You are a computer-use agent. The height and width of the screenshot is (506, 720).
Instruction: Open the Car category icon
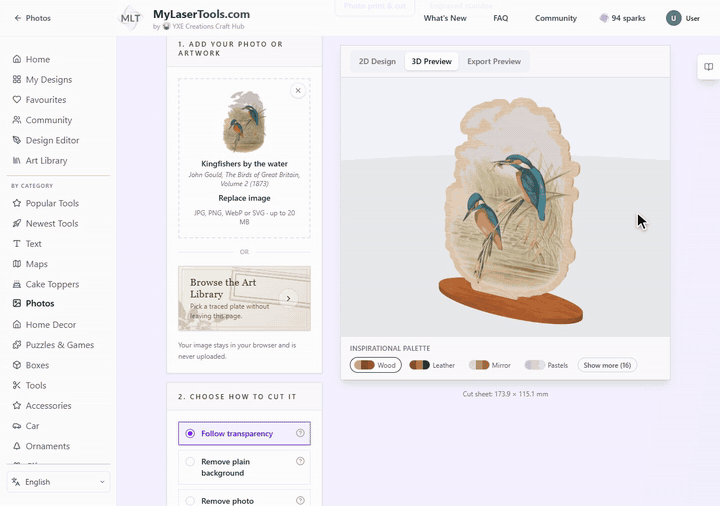pos(17,426)
